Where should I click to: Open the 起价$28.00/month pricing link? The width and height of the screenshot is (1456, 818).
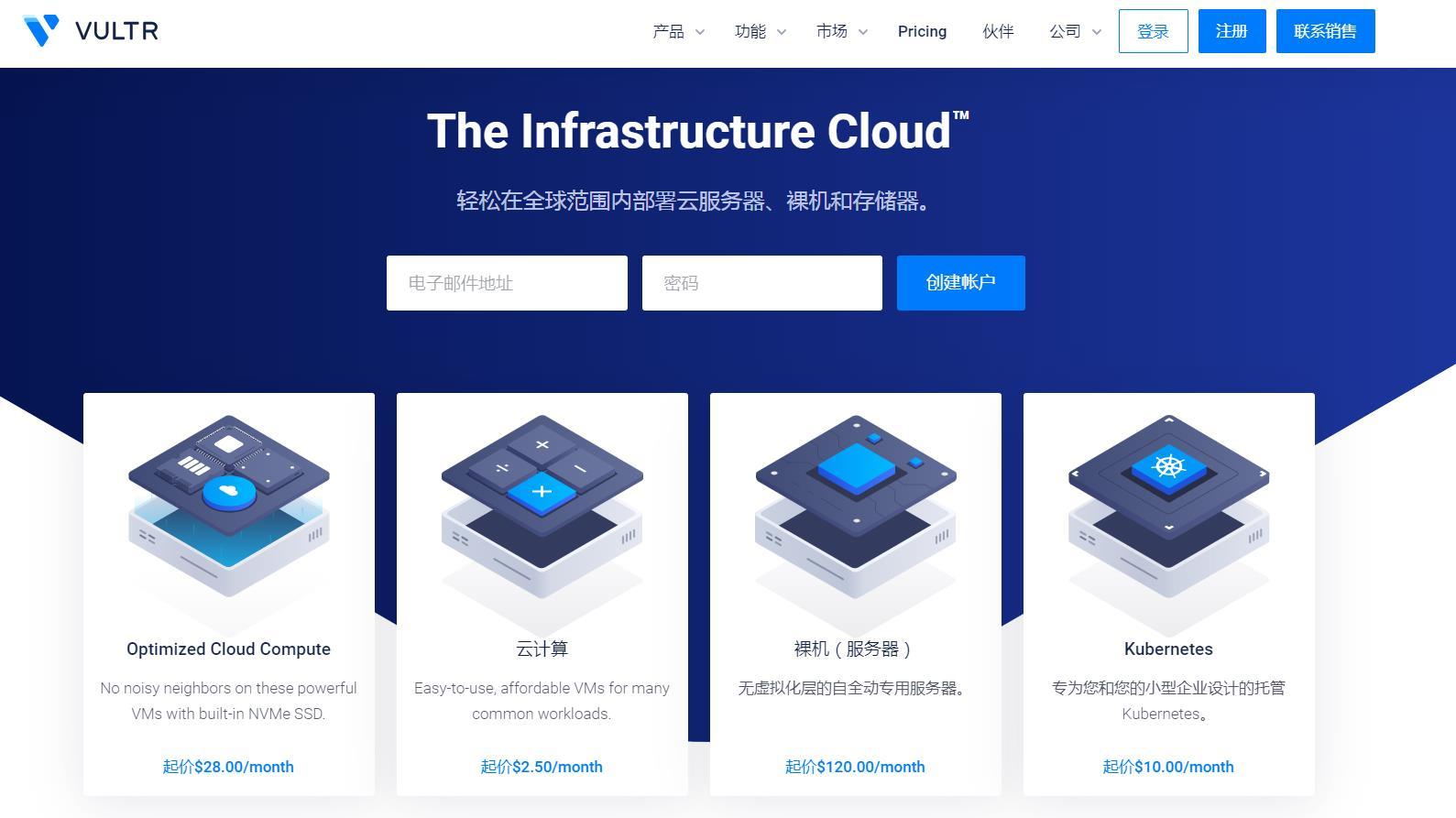[228, 767]
